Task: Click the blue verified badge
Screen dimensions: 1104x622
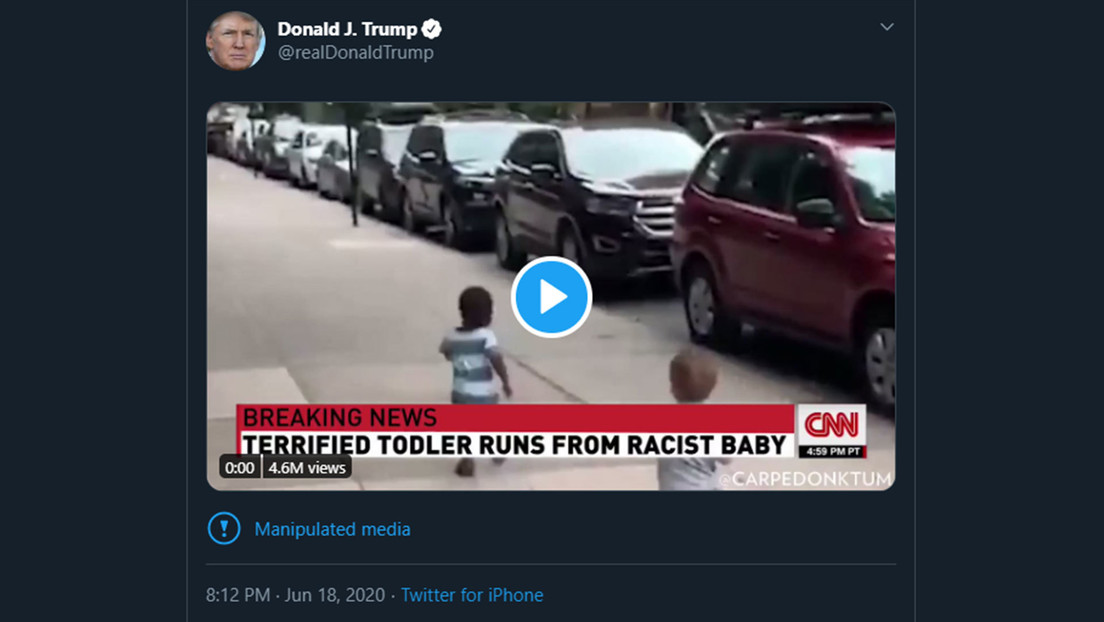Action: (x=430, y=29)
